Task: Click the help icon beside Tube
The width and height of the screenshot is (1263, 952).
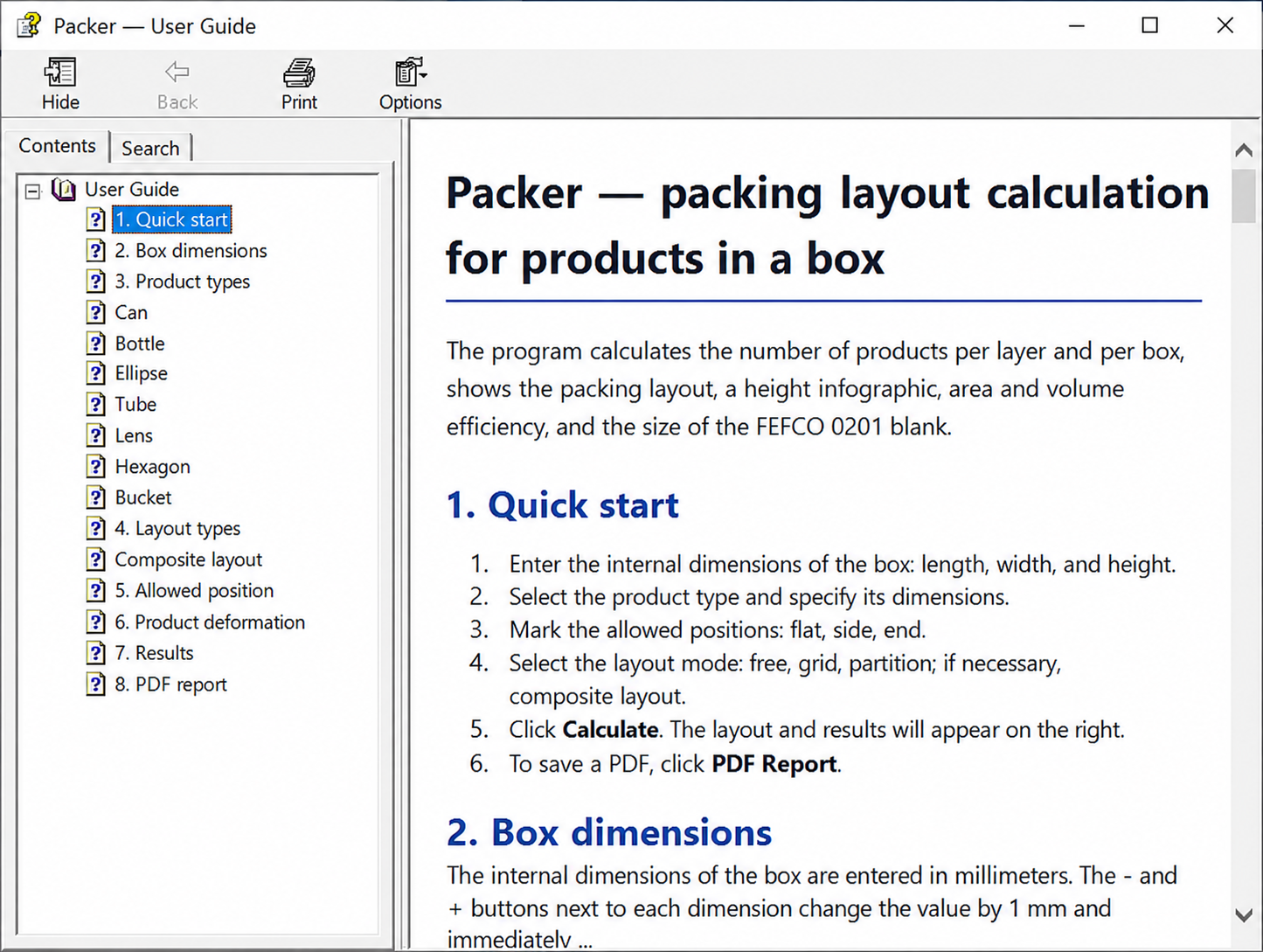Action: pos(96,404)
